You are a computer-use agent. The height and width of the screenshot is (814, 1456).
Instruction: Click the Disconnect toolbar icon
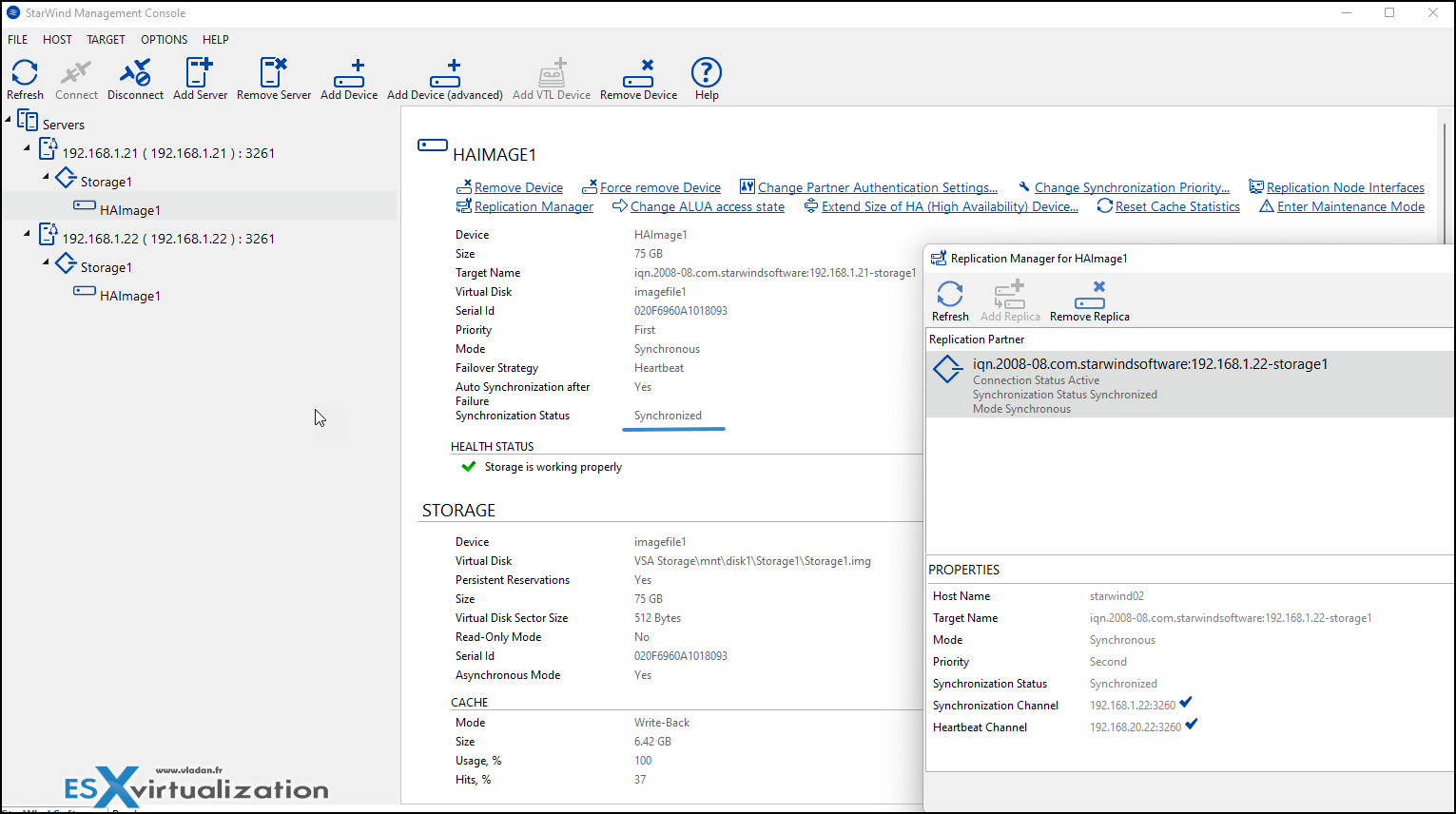(135, 73)
